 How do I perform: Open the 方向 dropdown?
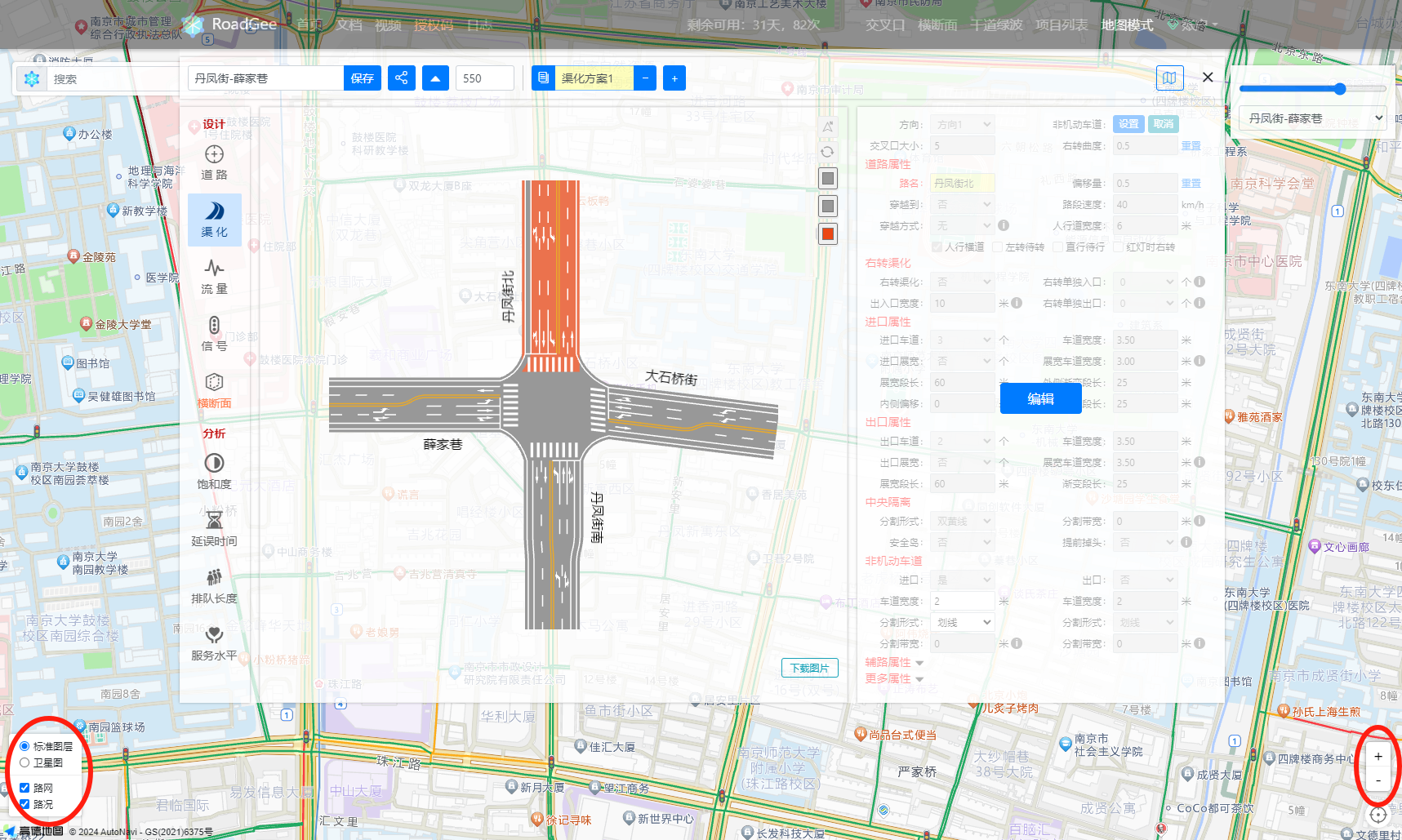pos(963,125)
